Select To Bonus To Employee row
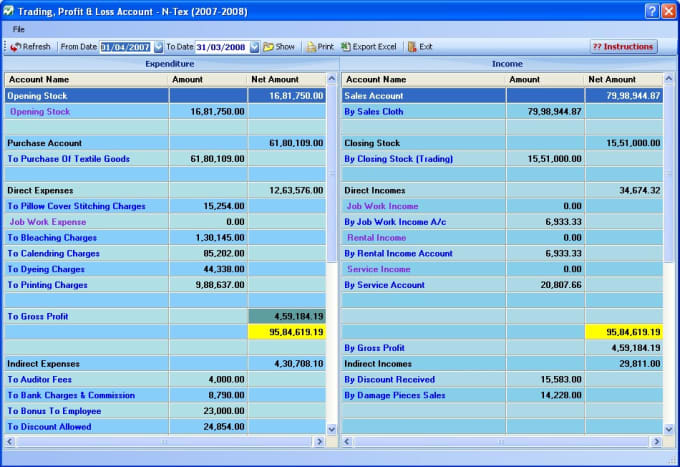This screenshot has height=467, width=680. click(165, 411)
